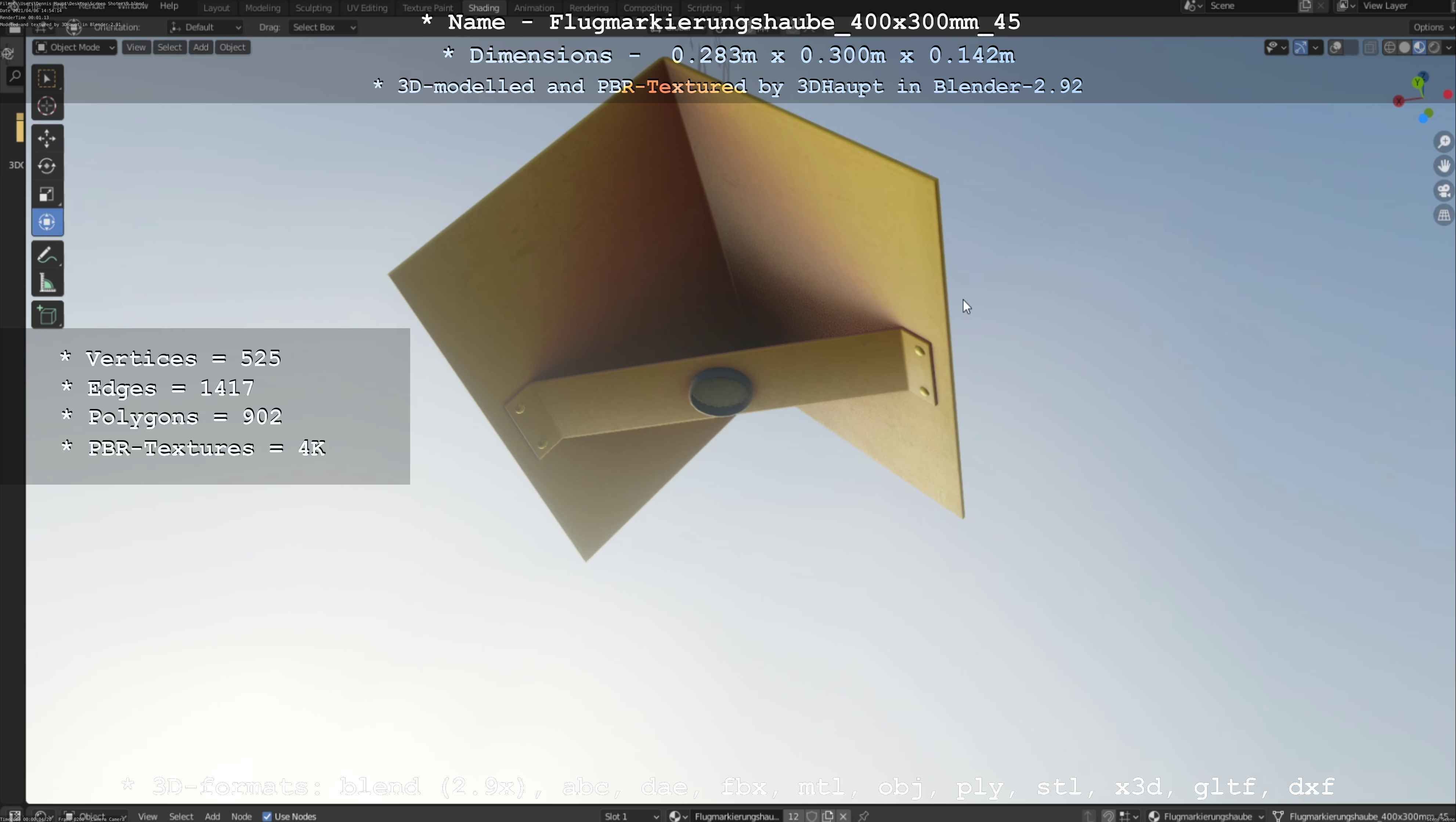Select the Add Cube tool
This screenshot has height=822, width=1456.
click(47, 315)
